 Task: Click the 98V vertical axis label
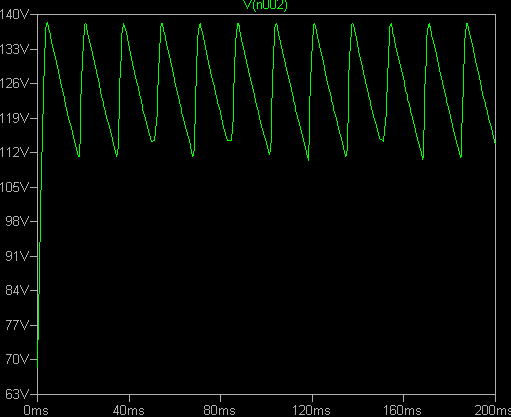point(17,221)
